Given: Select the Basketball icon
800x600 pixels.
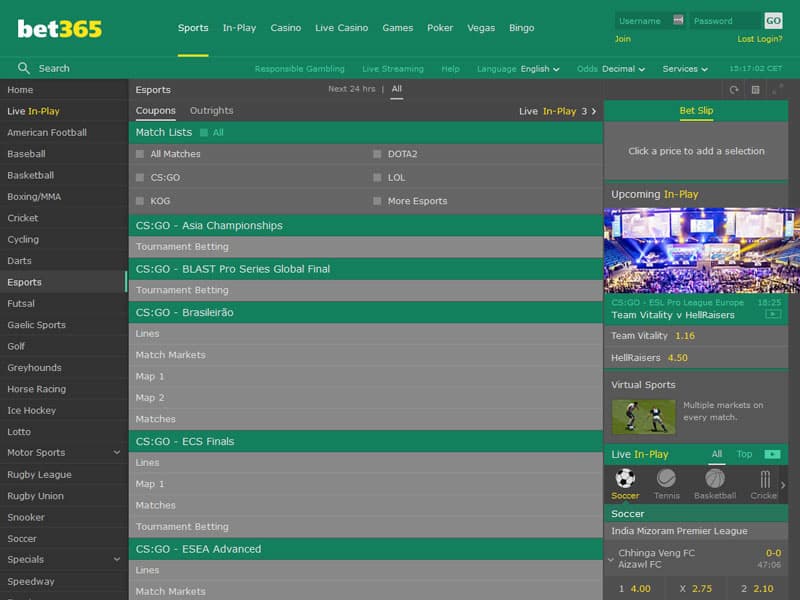Looking at the screenshot, I should pos(714,479).
